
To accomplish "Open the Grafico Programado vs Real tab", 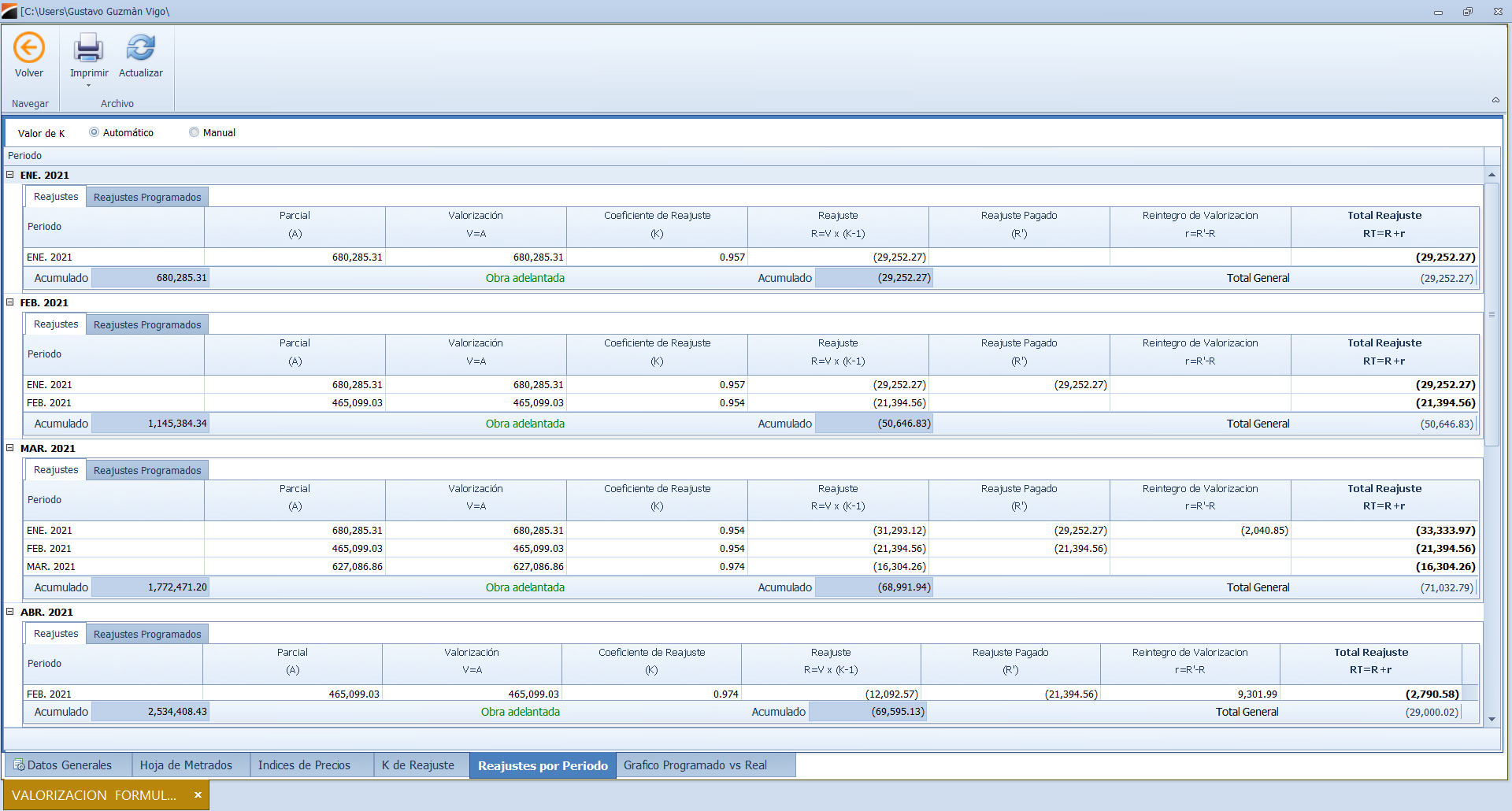I will (695, 765).
